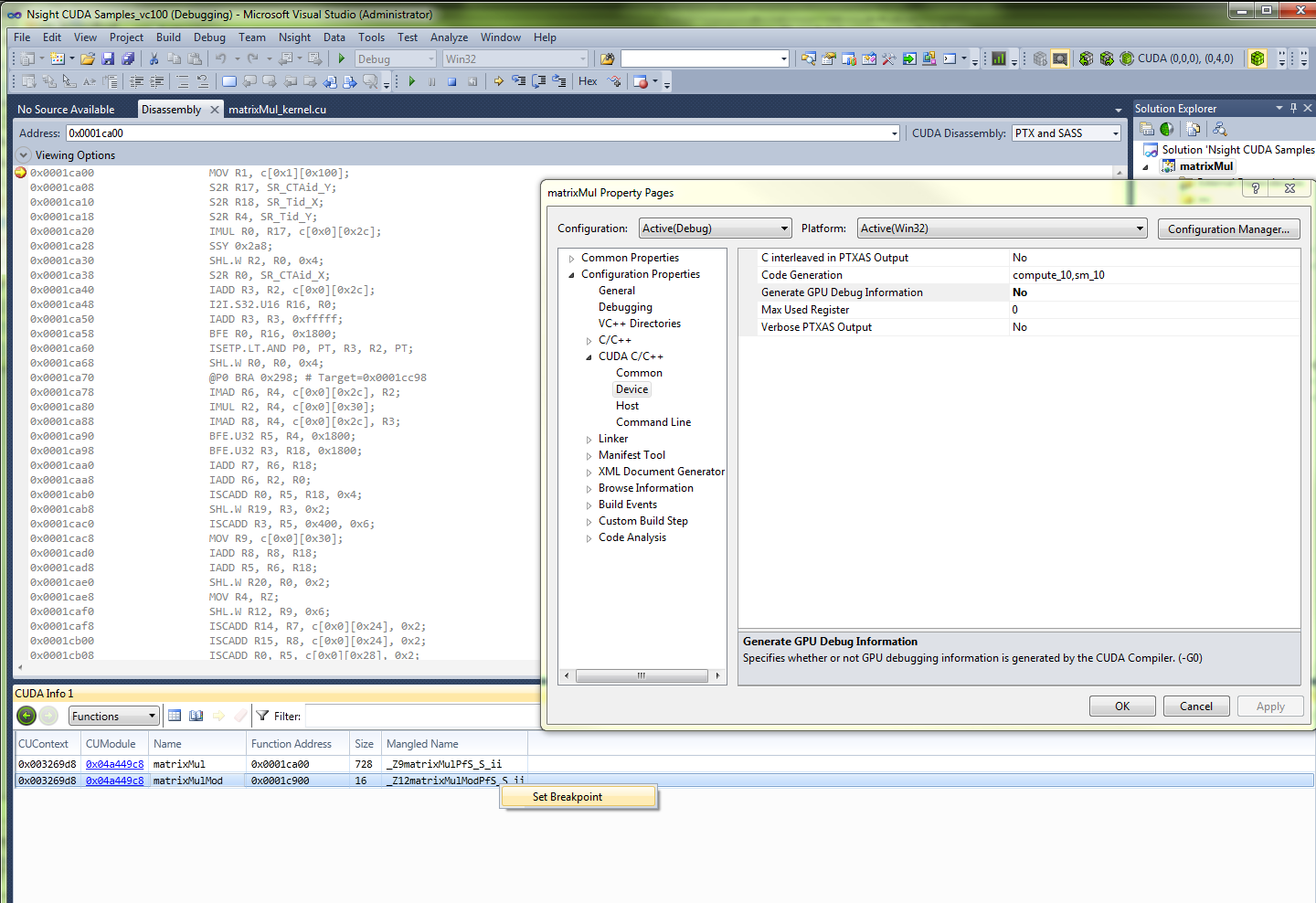Click the property pages help button
This screenshot has height=903, width=1316.
[1256, 188]
